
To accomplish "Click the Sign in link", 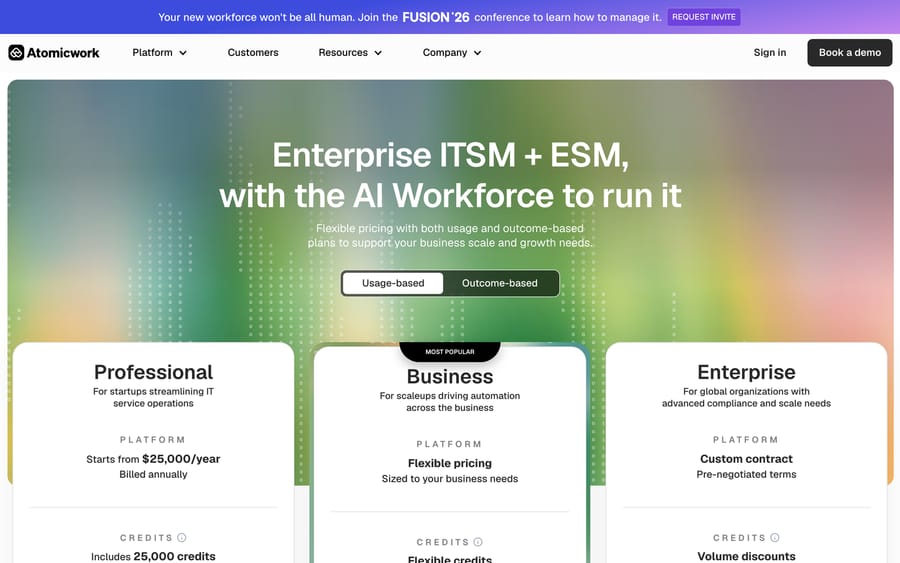I will click(x=770, y=52).
